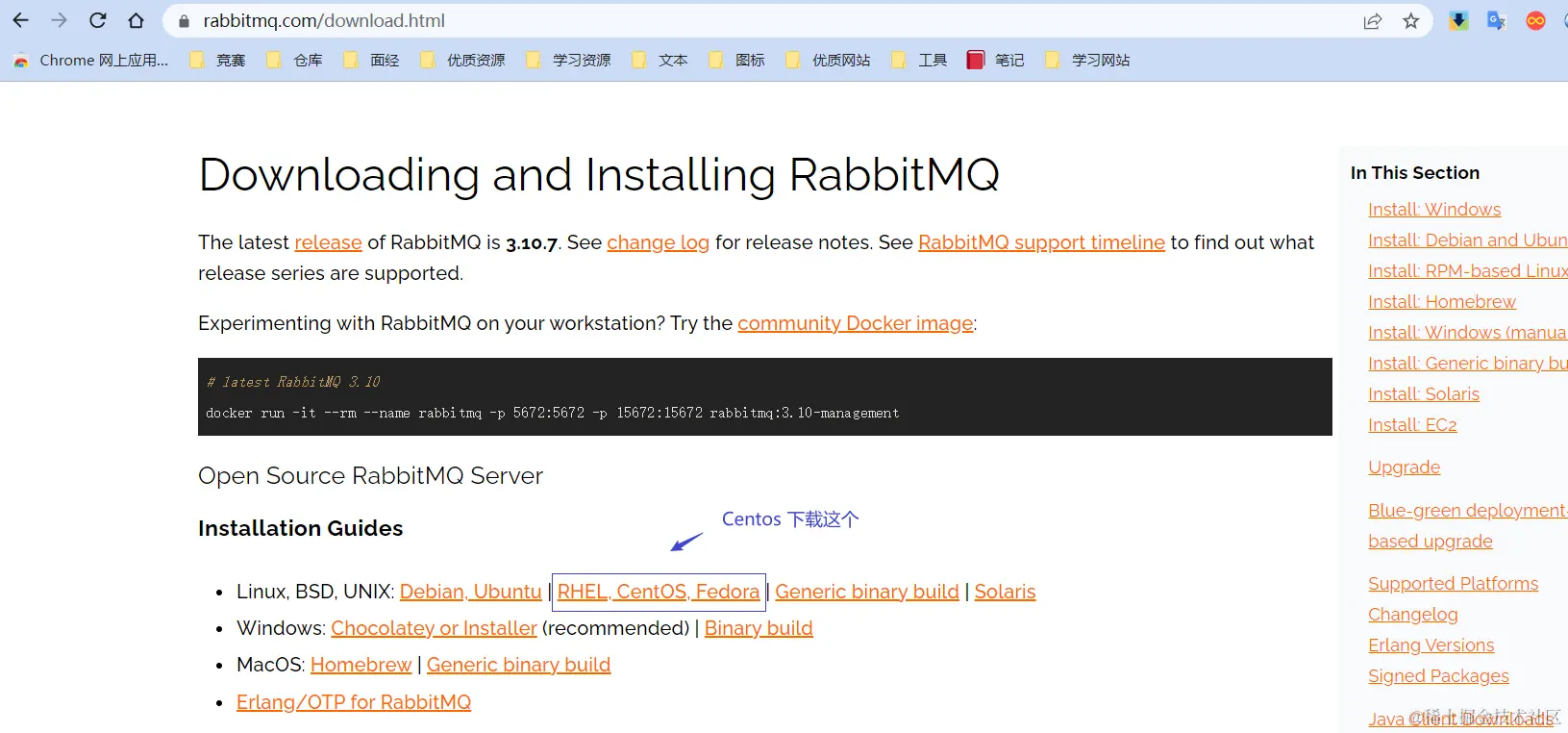The height and width of the screenshot is (733, 1568).
Task: Click the Open Source RabbitMQ Server heading
Action: tap(370, 476)
